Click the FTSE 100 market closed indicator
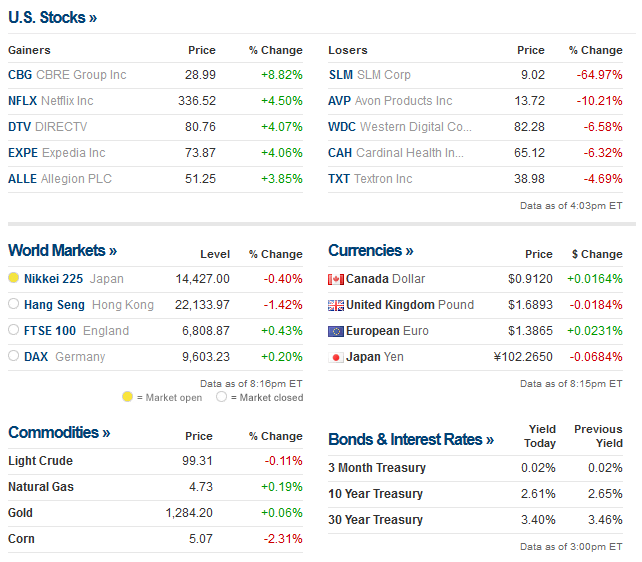 click(14, 330)
